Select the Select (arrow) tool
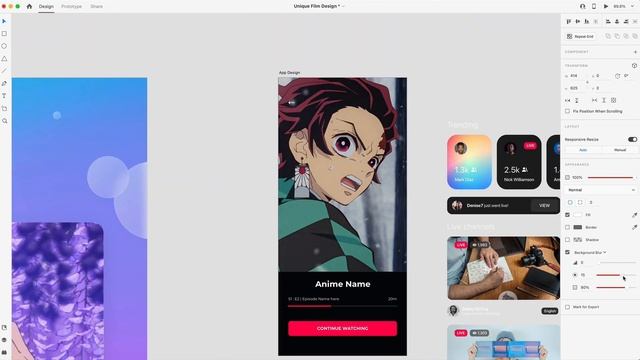 4,21
